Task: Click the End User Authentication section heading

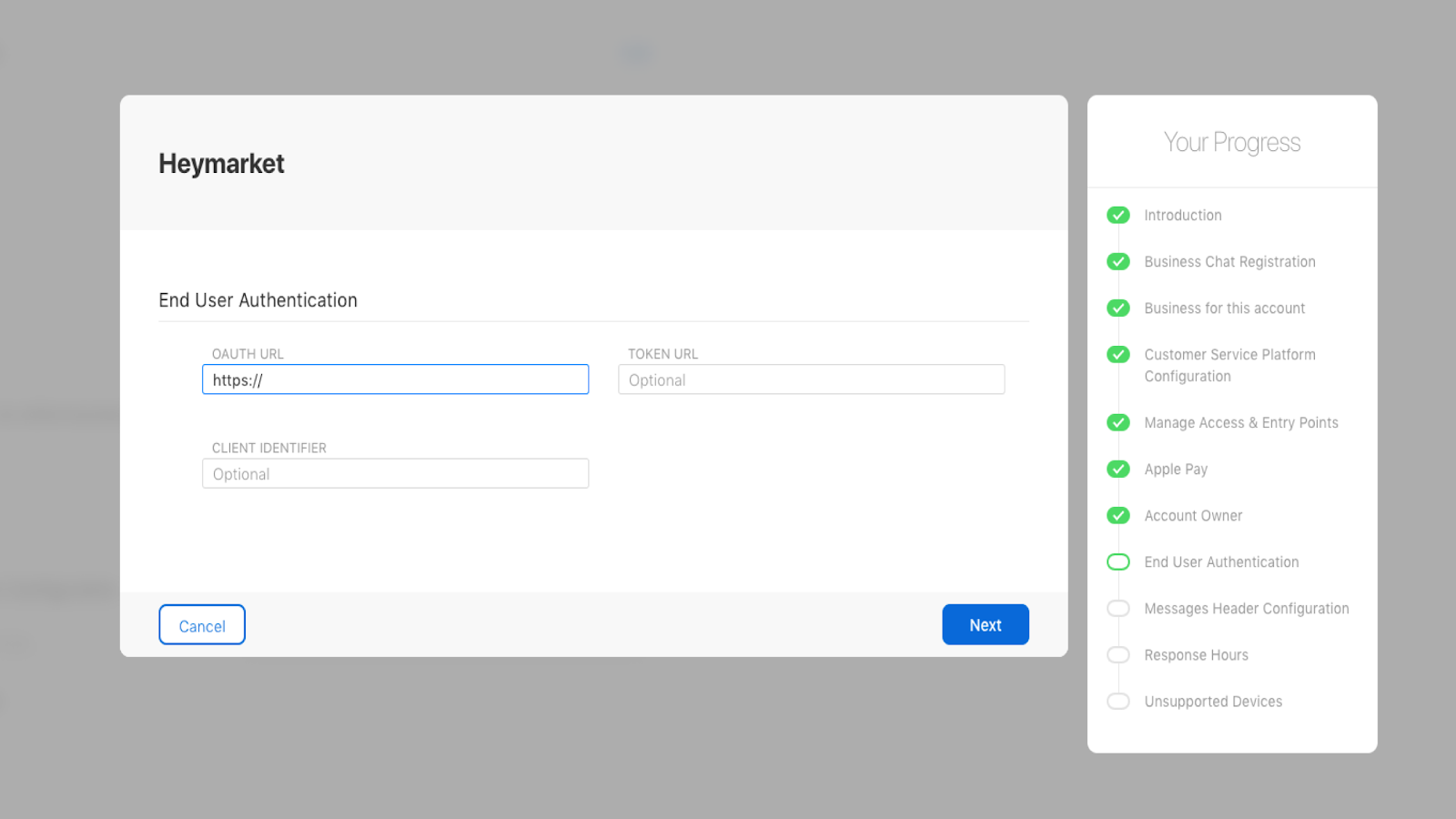Action: point(258,300)
